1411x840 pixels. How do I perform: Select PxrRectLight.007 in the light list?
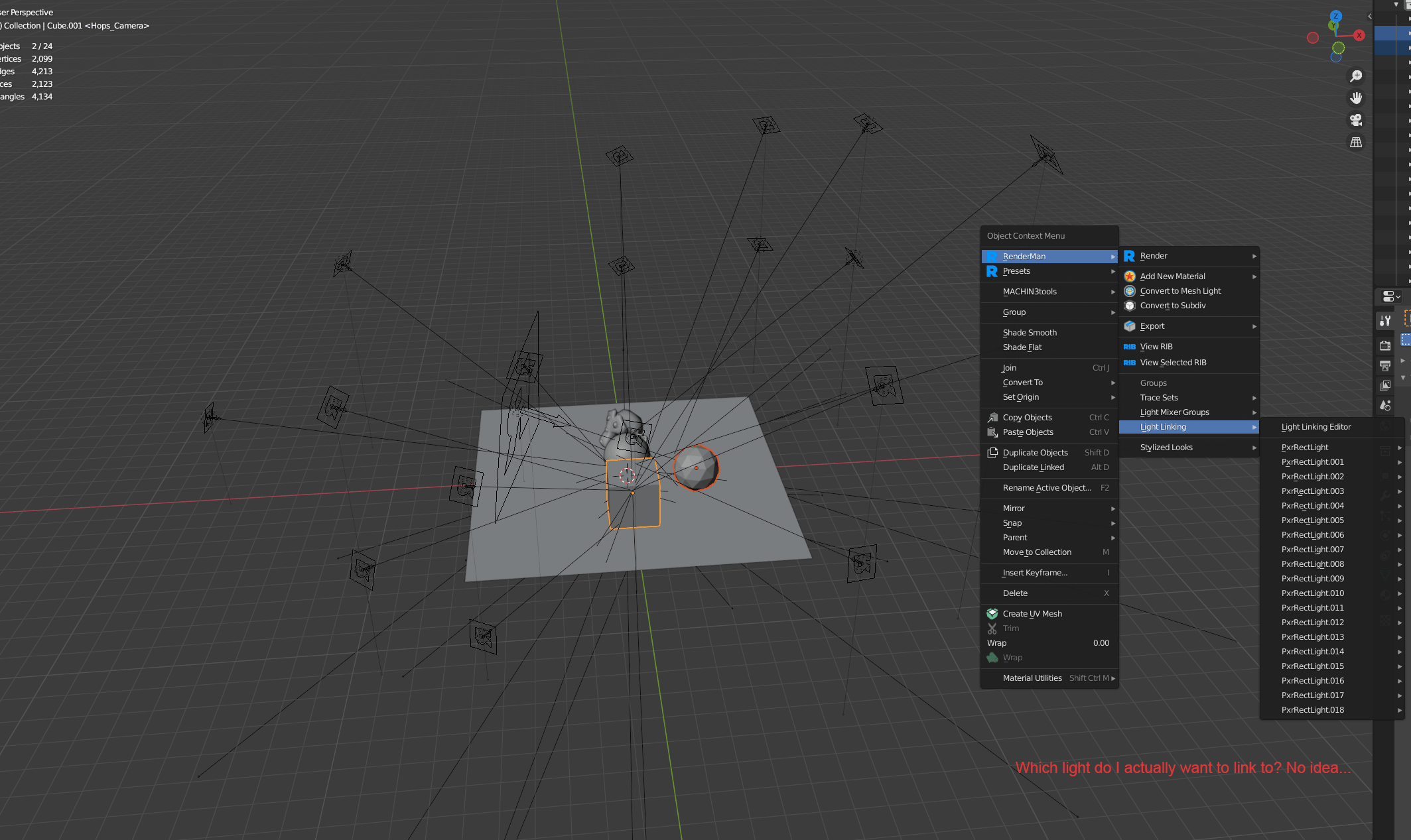tap(1312, 549)
